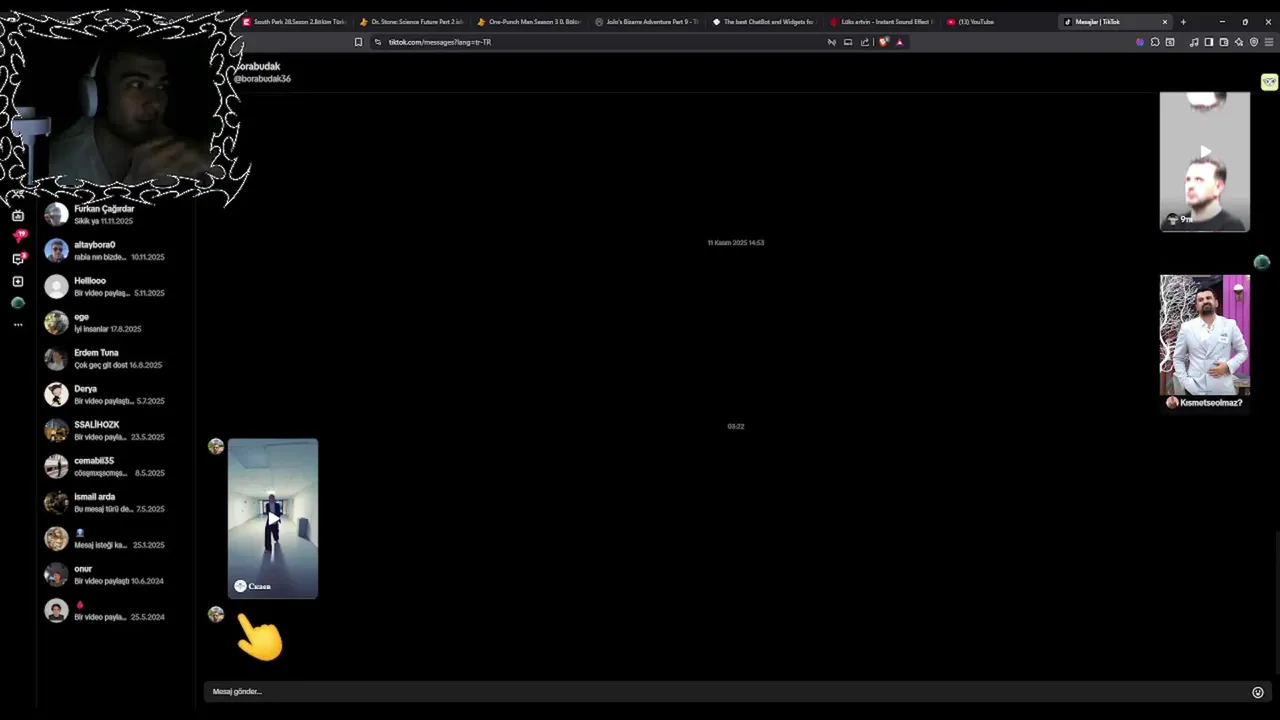Open the music note playlist icon
Screen dimensions: 1280x720
coord(1194,42)
